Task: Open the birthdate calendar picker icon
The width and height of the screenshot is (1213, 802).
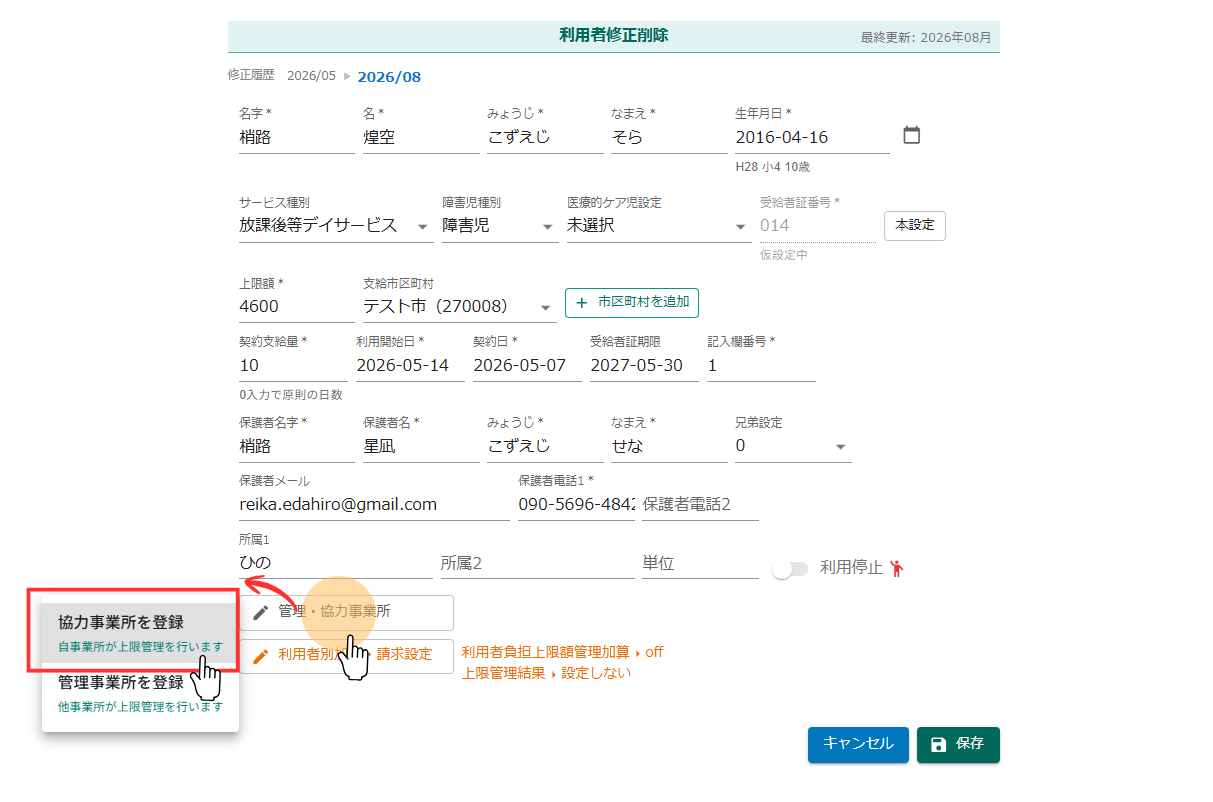Action: (911, 135)
